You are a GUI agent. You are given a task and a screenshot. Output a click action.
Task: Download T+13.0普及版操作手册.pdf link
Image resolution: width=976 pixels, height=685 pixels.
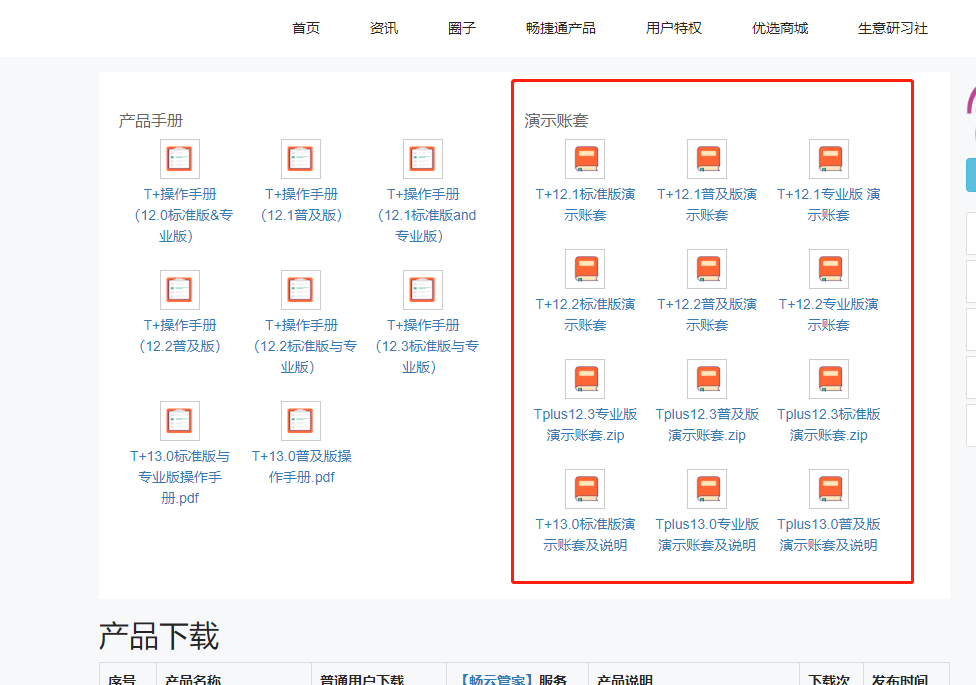tap(301, 466)
